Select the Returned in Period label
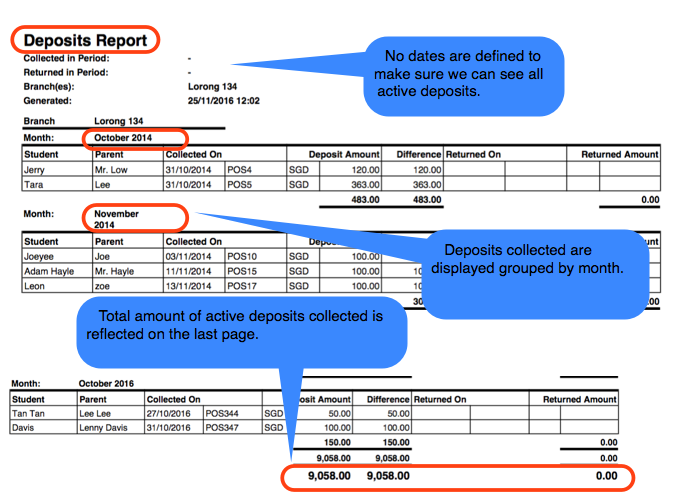The width and height of the screenshot is (673, 504). 66,73
